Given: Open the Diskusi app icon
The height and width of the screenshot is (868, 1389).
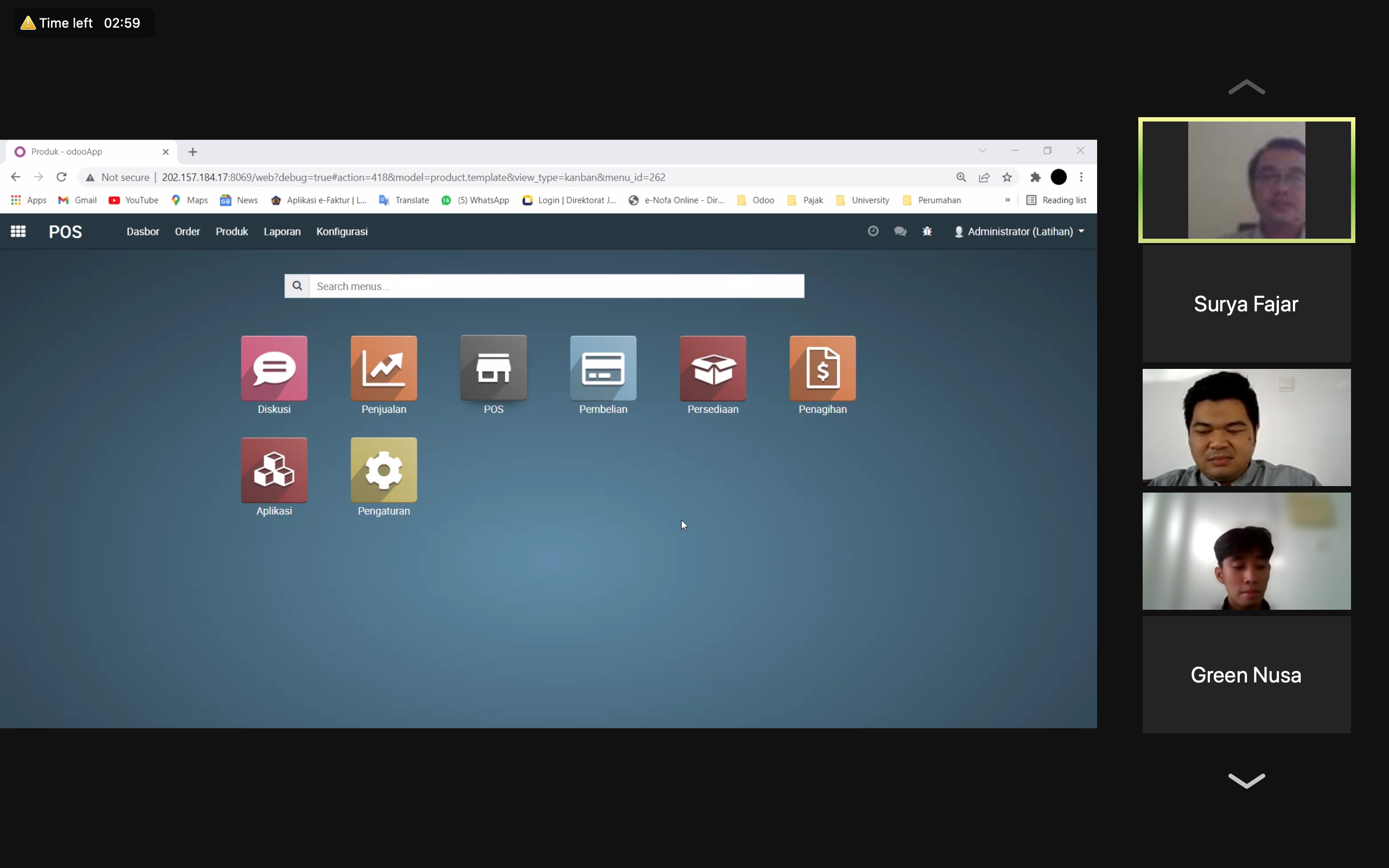Looking at the screenshot, I should [x=274, y=368].
